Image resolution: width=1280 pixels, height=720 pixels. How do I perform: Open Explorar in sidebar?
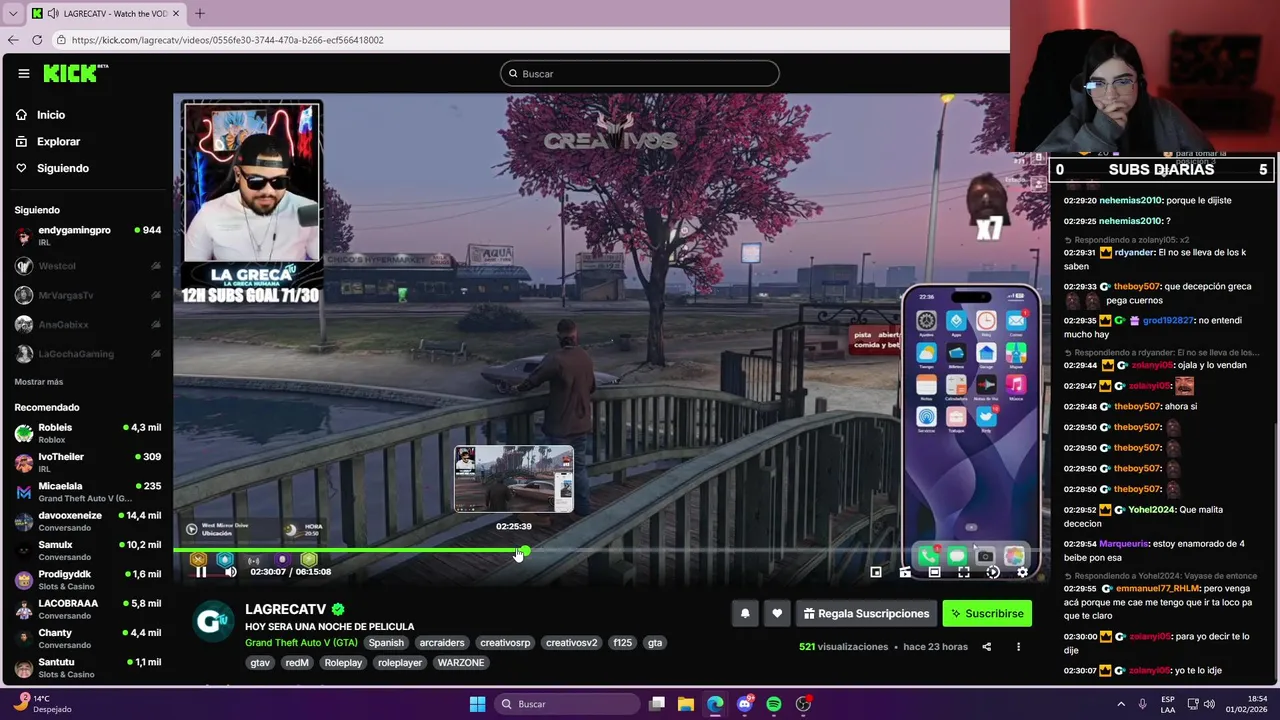pos(58,142)
